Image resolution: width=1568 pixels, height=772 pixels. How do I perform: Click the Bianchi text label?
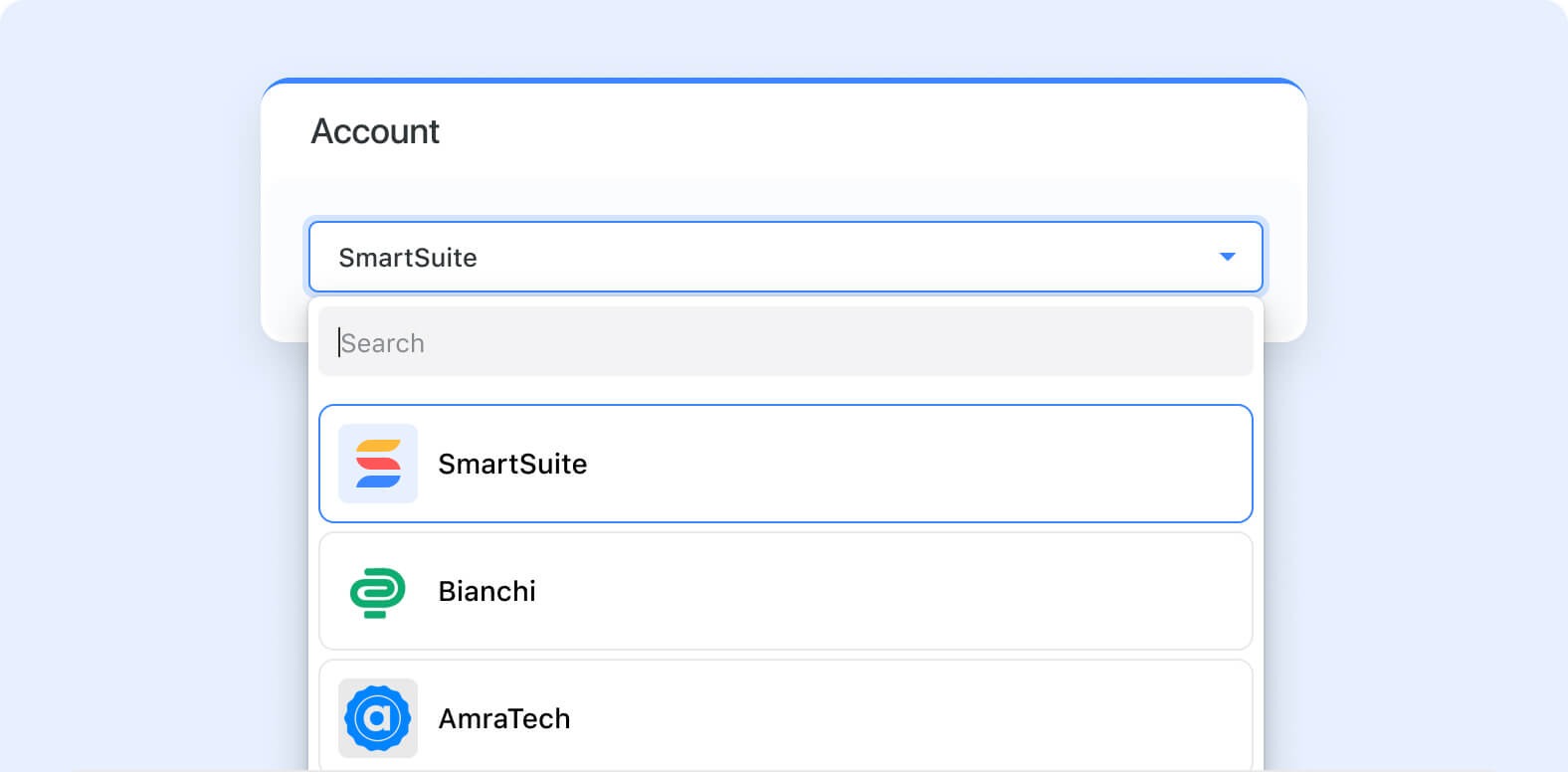tap(487, 591)
